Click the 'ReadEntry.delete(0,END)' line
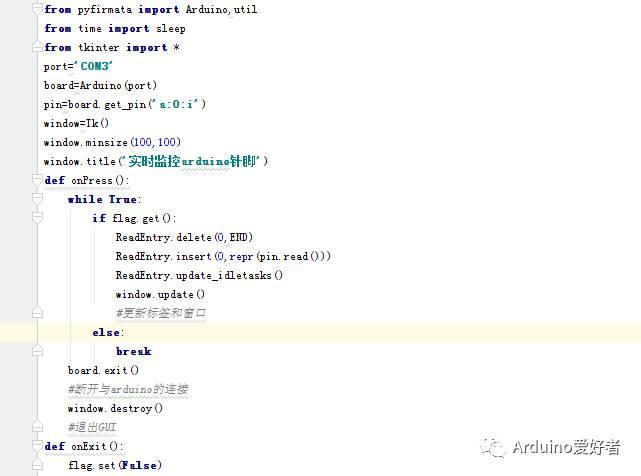The width and height of the screenshot is (641, 476). [184, 237]
